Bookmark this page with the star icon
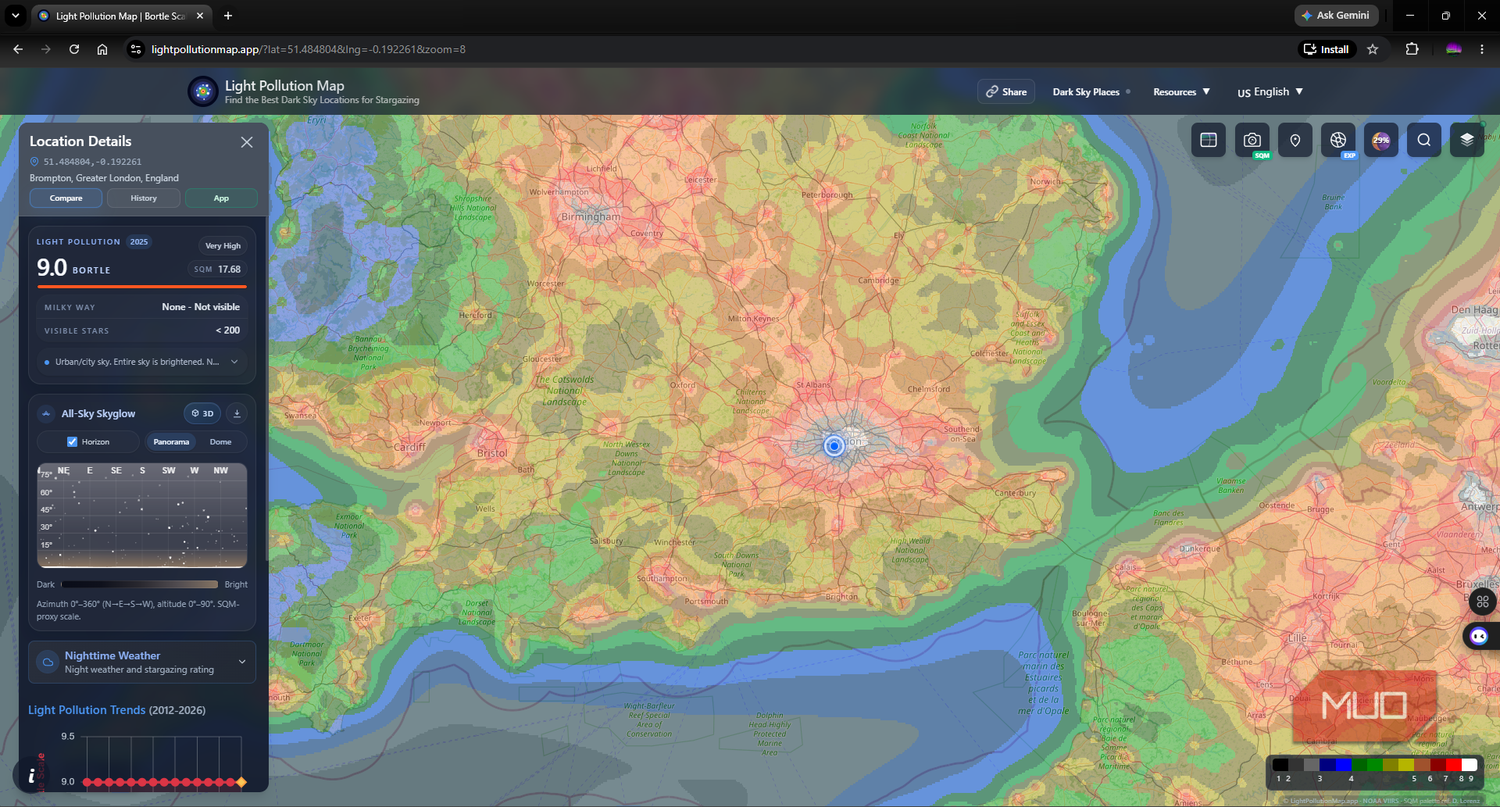Image resolution: width=1500 pixels, height=807 pixels. pos(1372,49)
